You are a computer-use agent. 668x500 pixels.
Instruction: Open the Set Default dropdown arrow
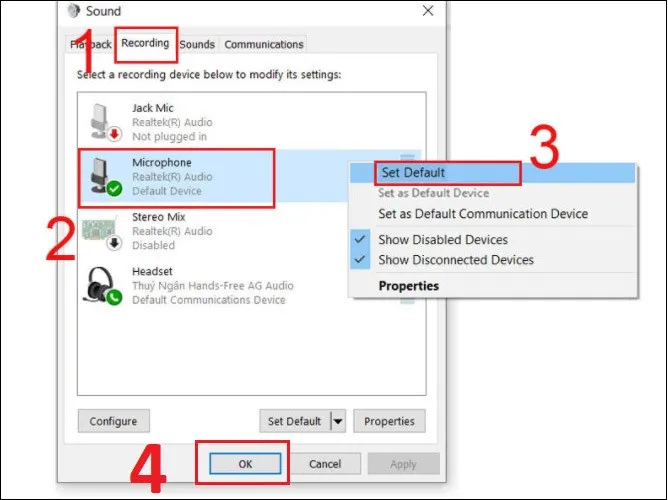338,421
